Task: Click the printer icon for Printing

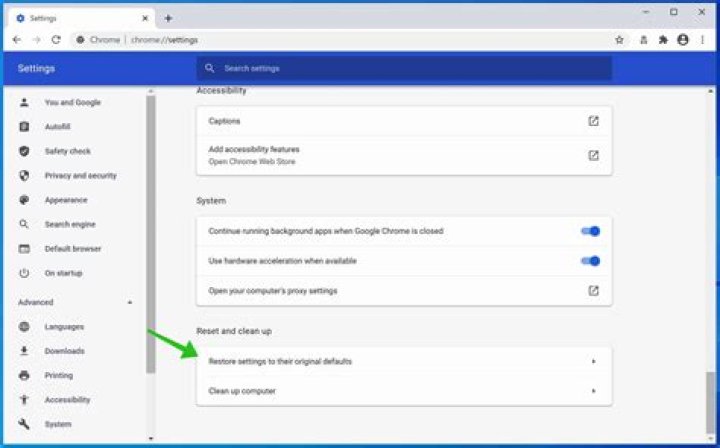Action: click(x=24, y=375)
